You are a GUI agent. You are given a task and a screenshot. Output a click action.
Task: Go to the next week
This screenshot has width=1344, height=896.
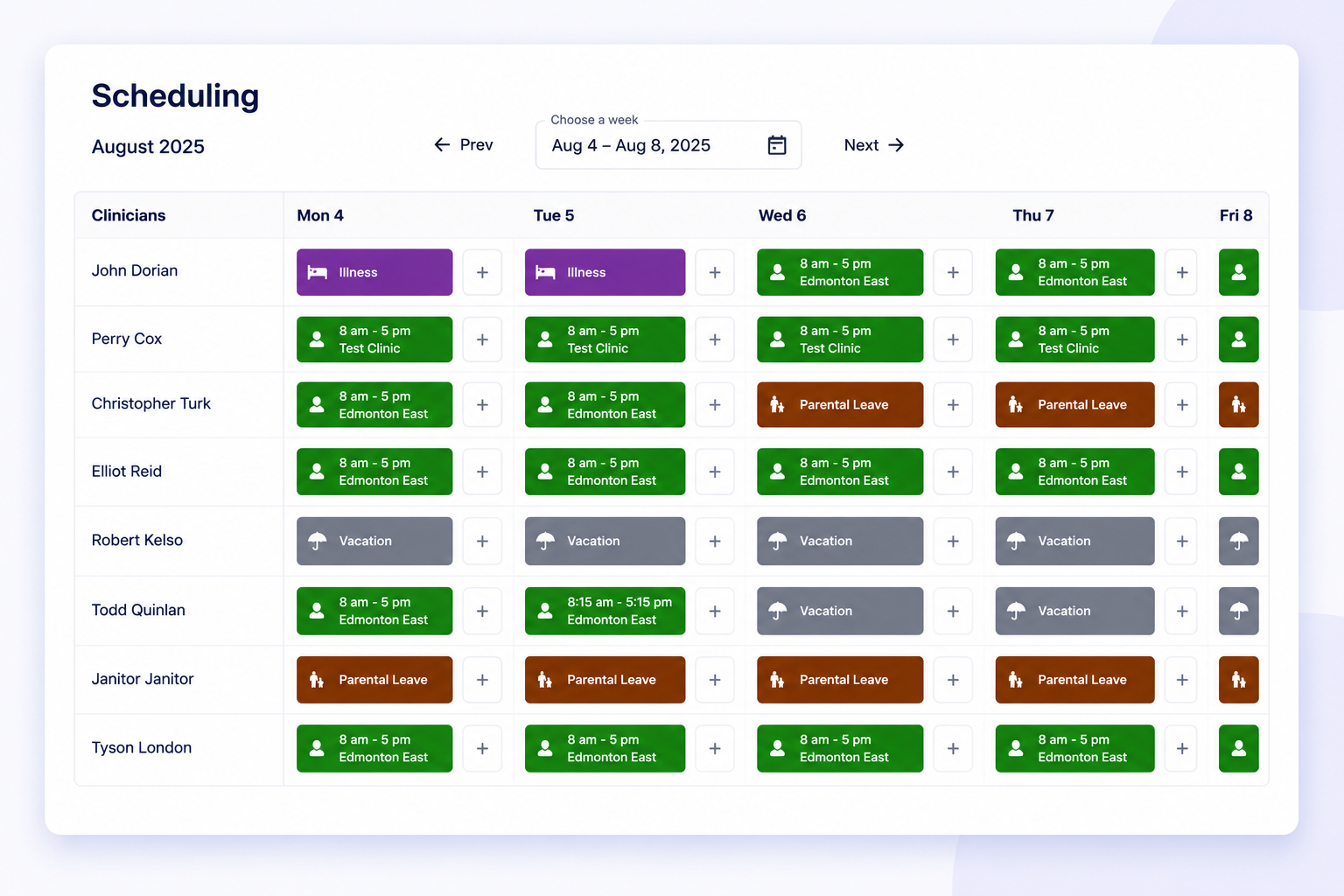[x=874, y=145]
